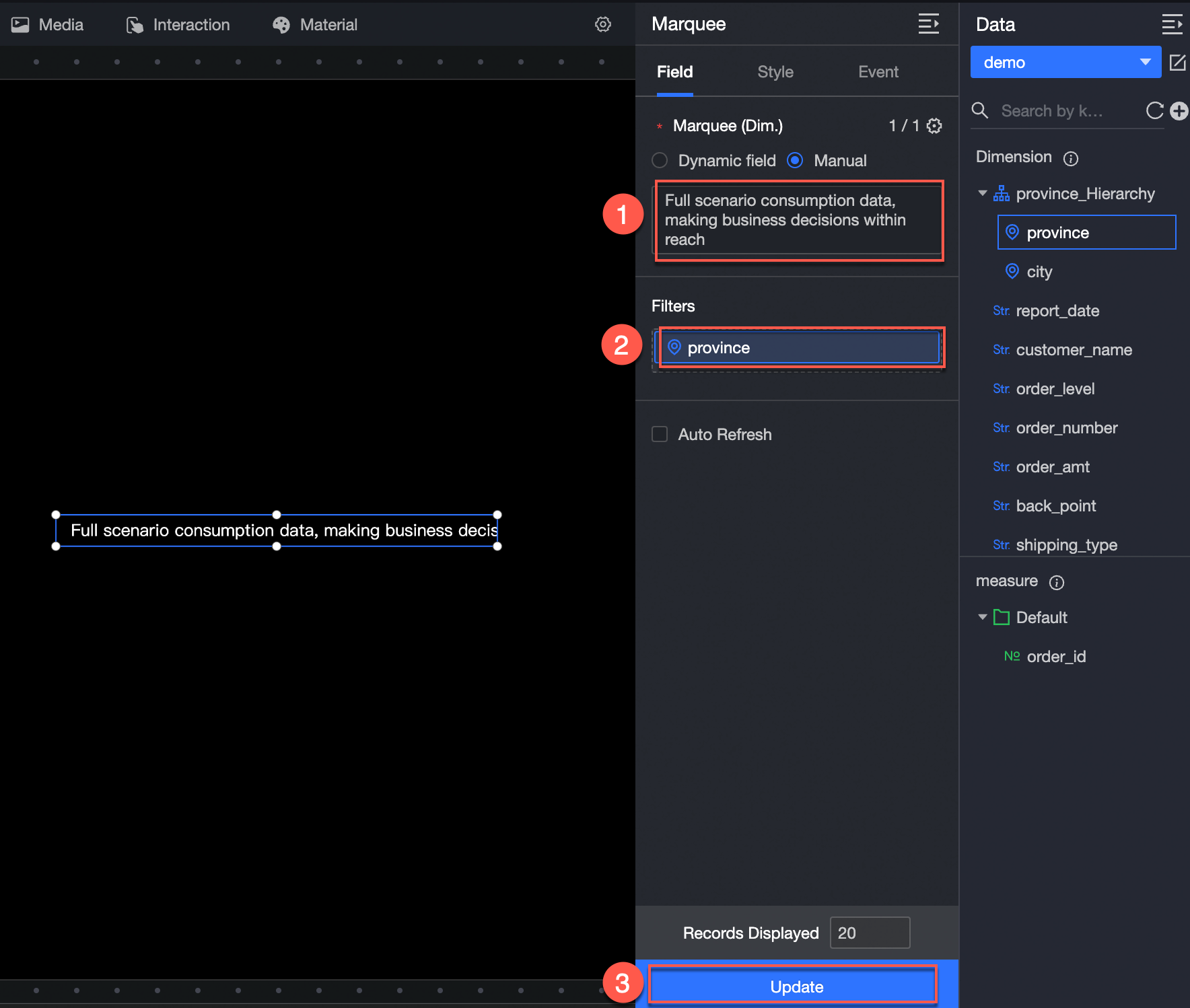Switch to the Event tab

coord(878,72)
